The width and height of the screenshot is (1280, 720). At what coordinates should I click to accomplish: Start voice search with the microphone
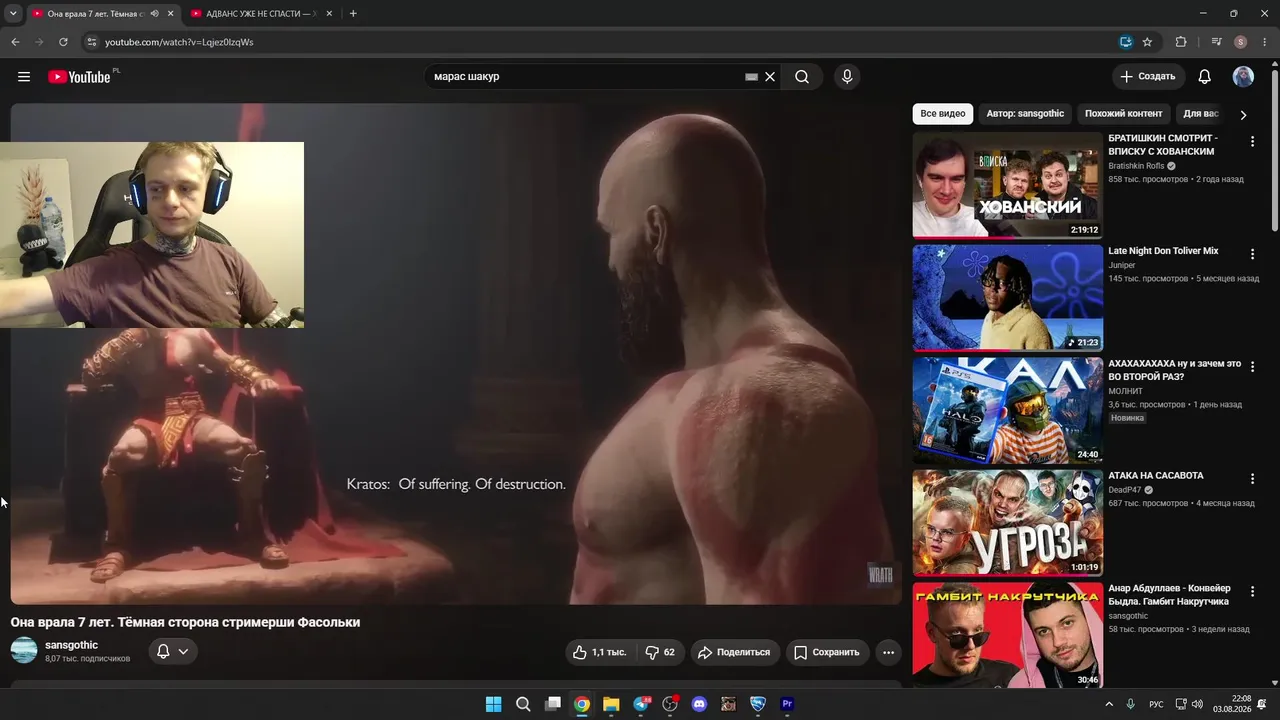847,77
